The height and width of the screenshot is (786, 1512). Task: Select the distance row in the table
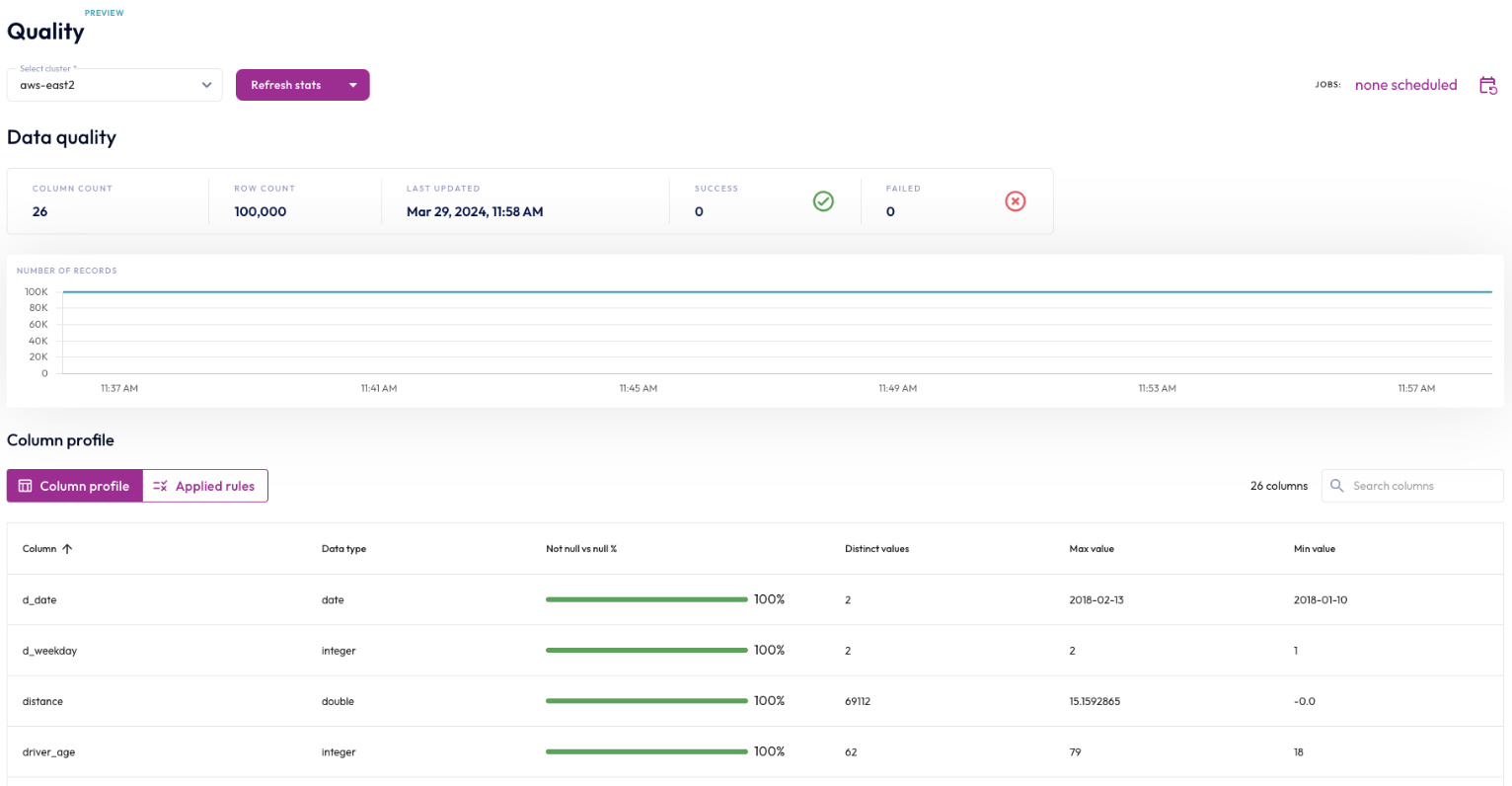point(395,701)
